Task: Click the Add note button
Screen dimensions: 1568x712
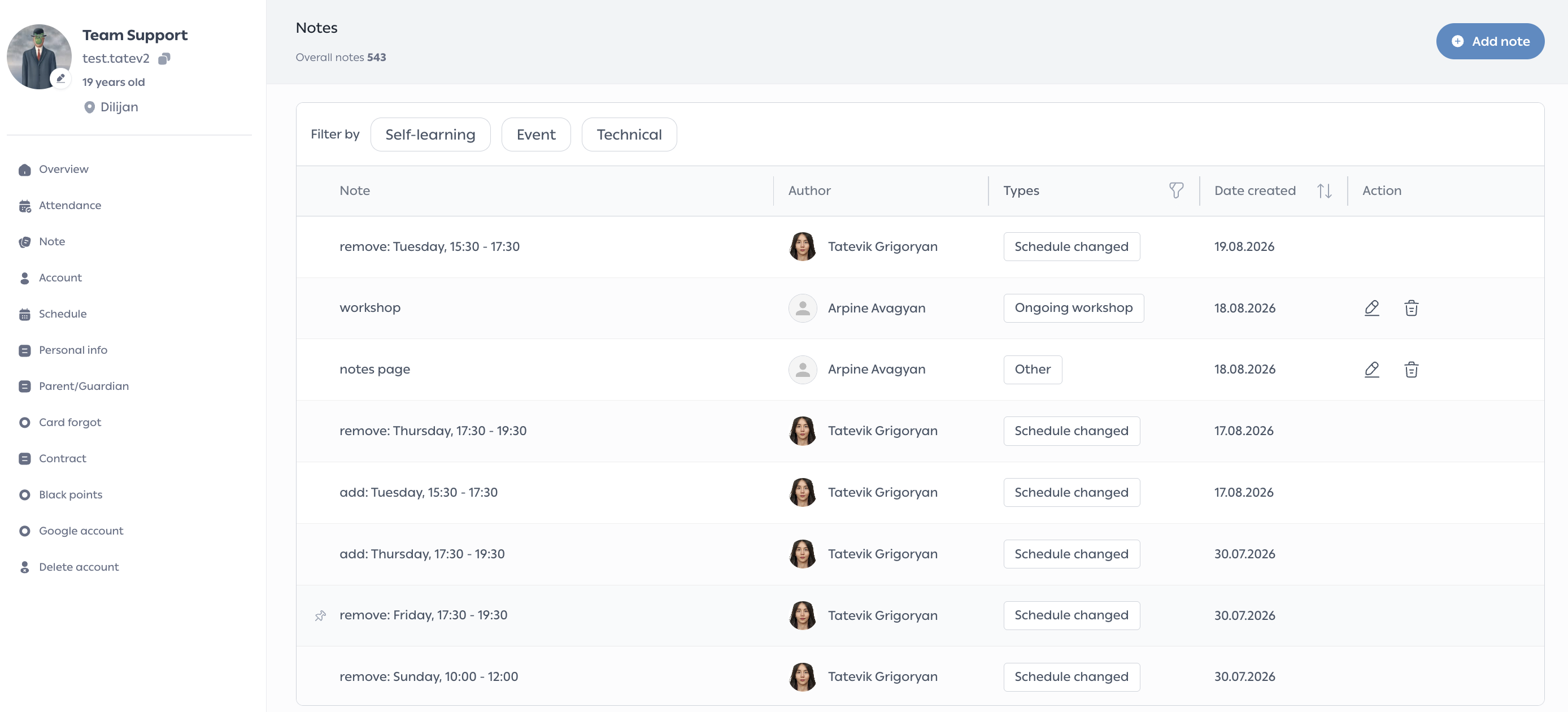Action: (1489, 41)
